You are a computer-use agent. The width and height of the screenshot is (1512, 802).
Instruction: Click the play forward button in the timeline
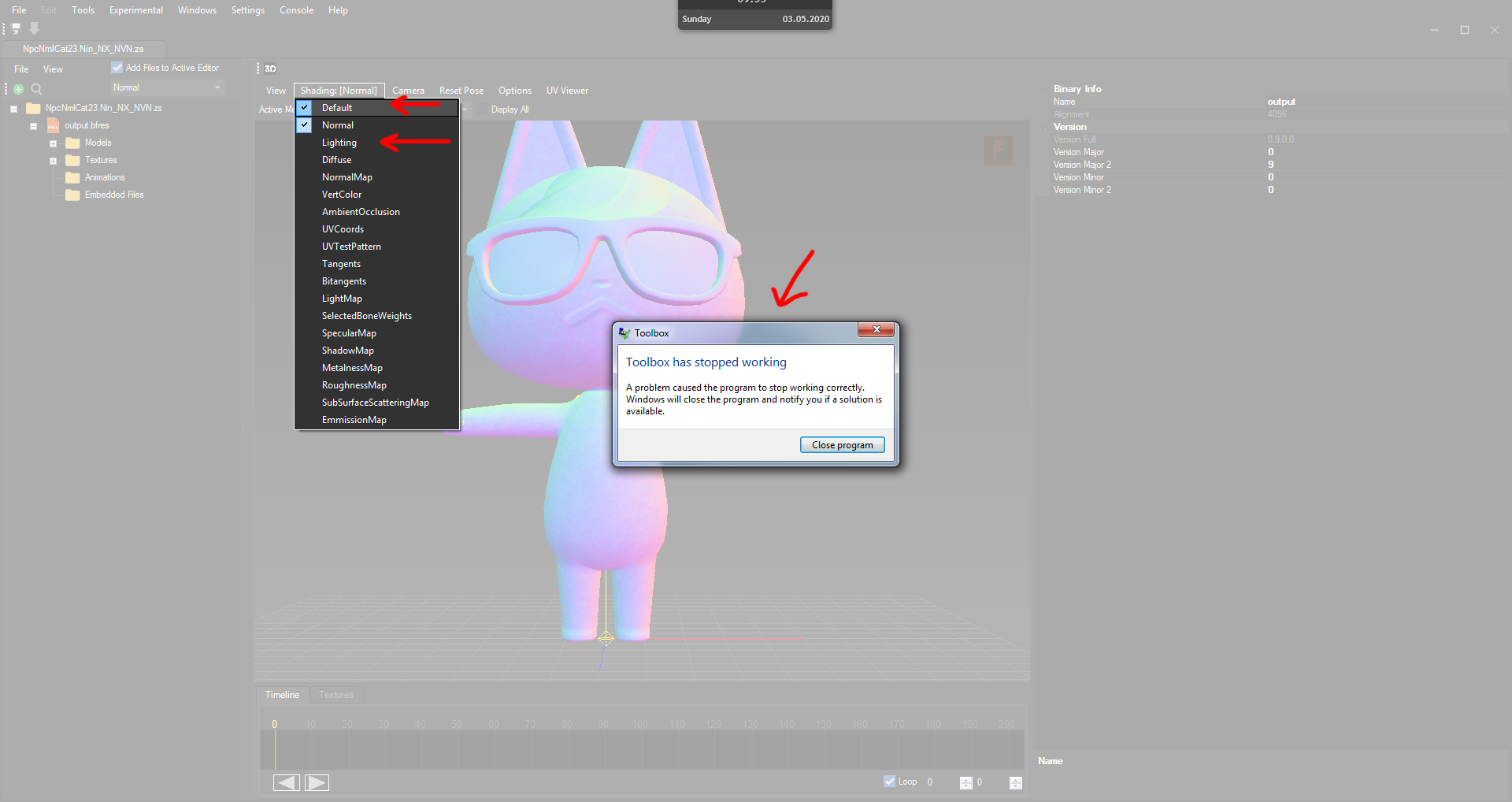click(317, 782)
